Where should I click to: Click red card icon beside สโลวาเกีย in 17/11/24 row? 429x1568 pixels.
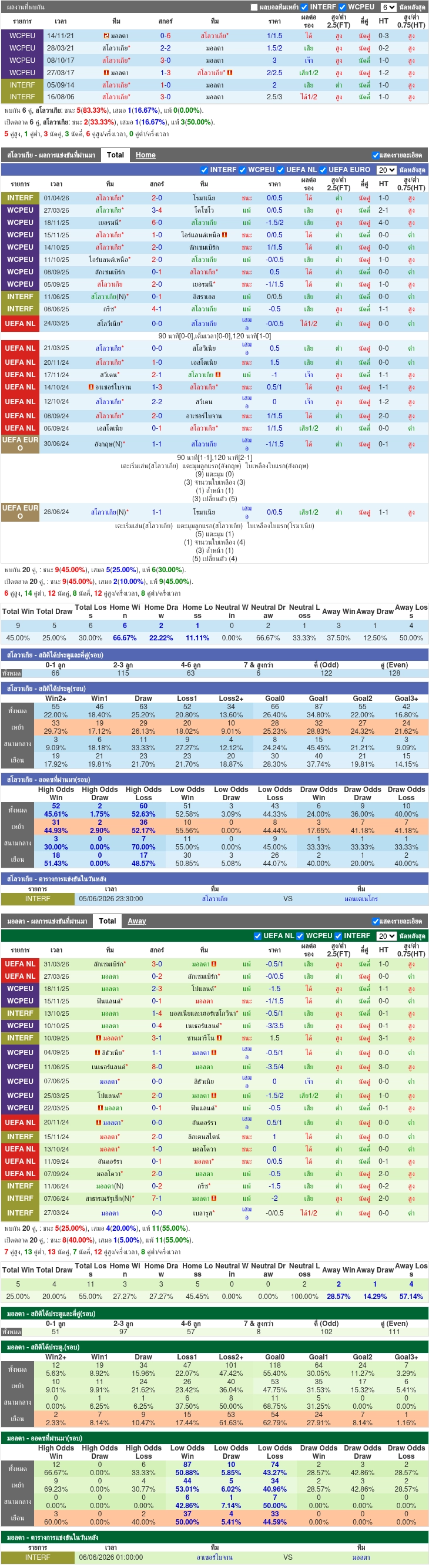pos(218,375)
